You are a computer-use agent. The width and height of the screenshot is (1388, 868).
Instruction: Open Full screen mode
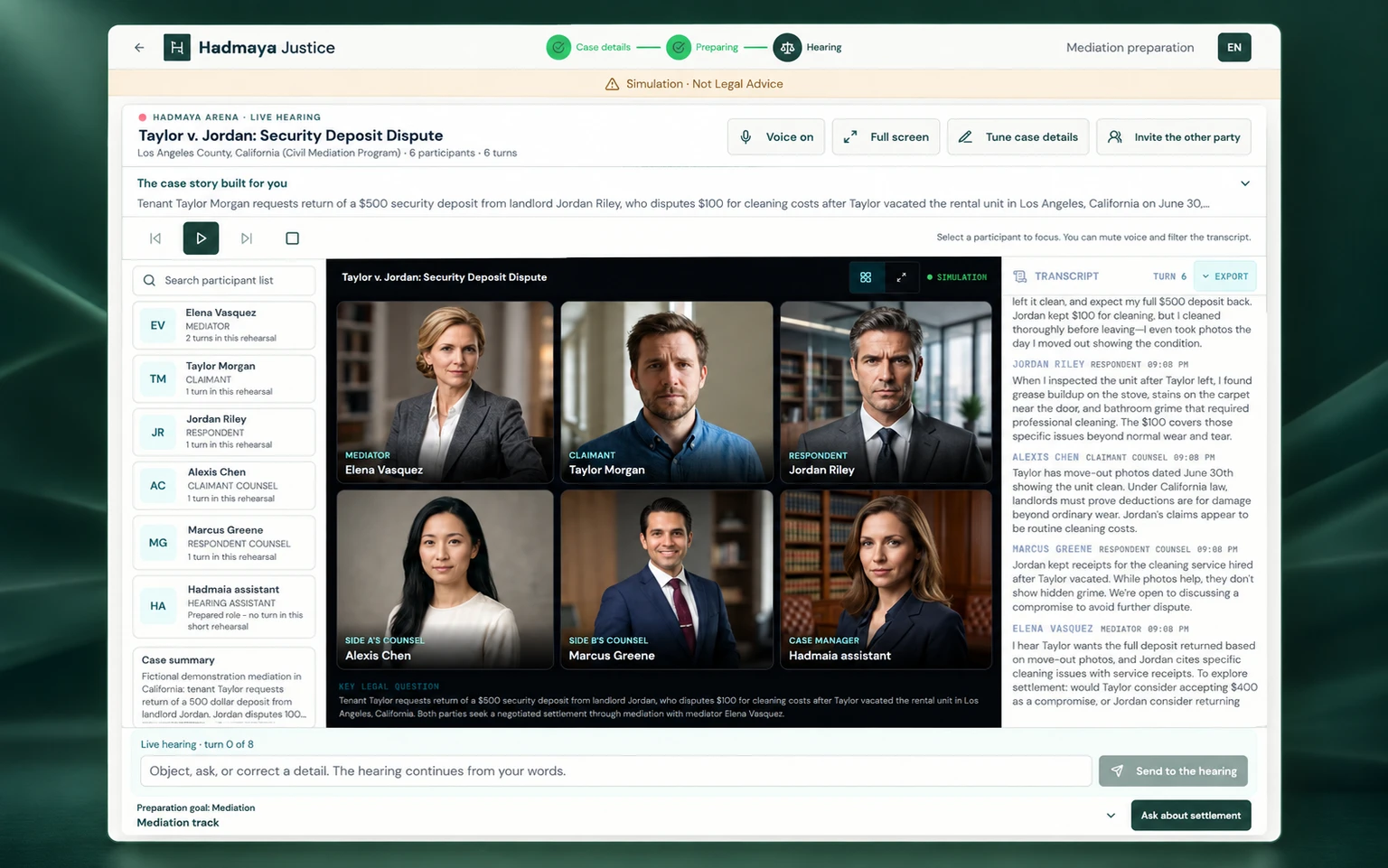click(x=886, y=137)
